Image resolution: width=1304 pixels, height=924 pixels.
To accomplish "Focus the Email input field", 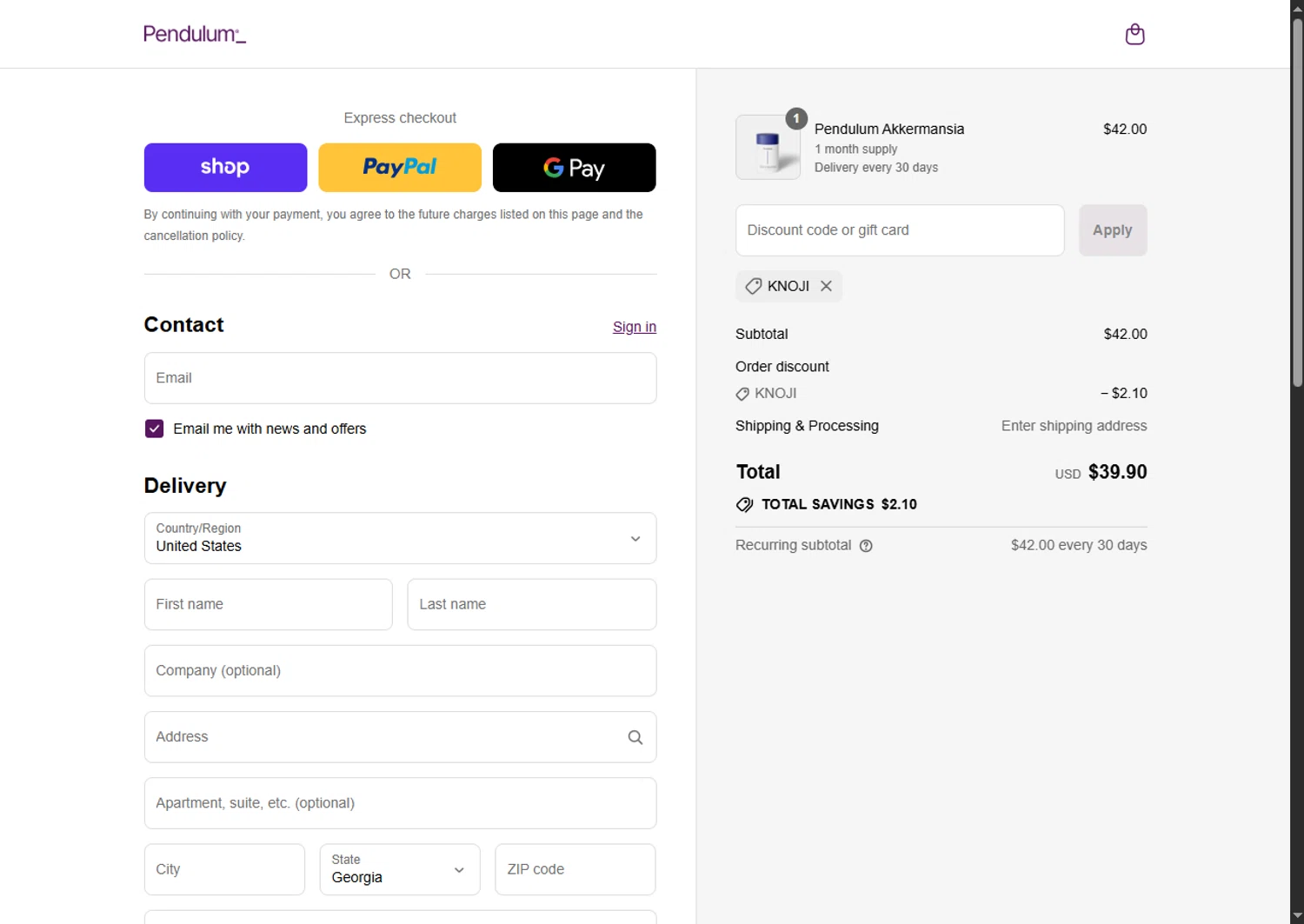I will point(400,378).
